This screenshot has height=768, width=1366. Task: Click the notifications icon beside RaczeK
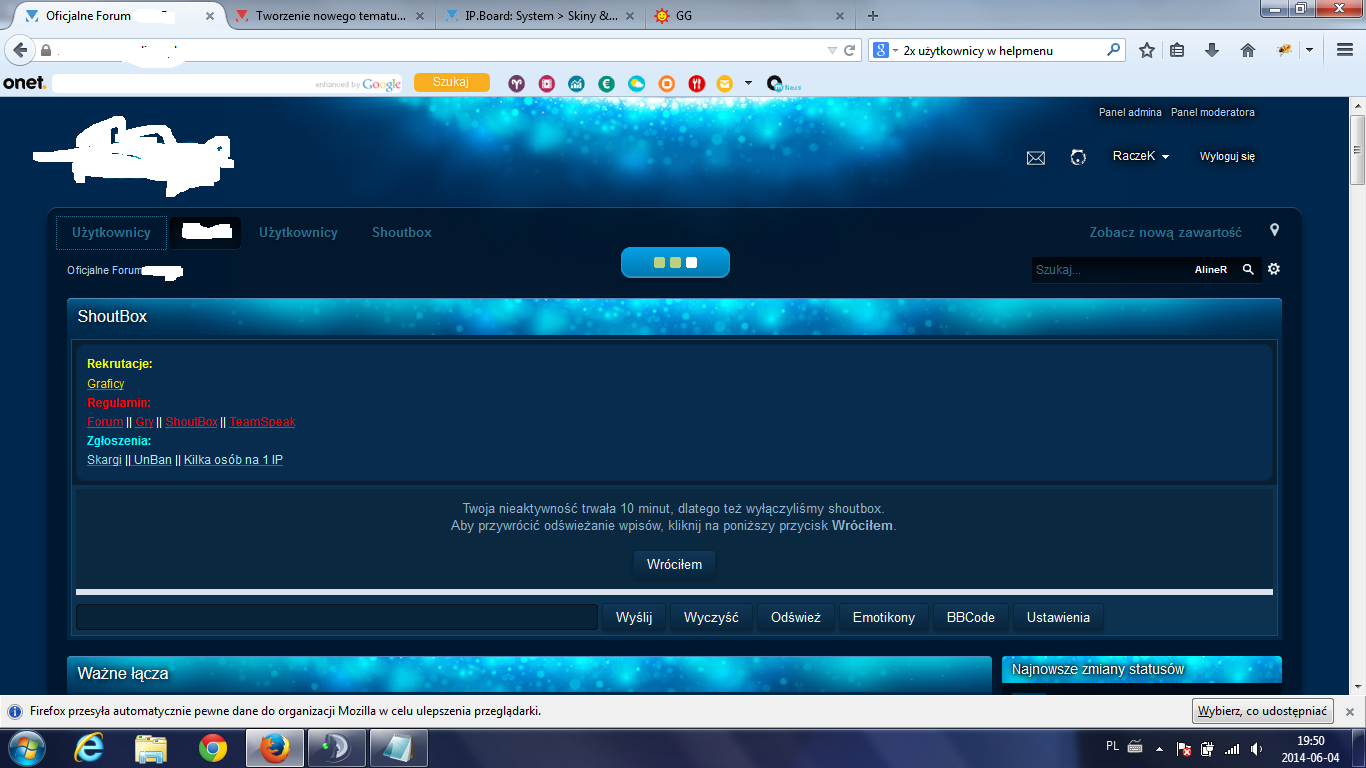(x=1078, y=157)
